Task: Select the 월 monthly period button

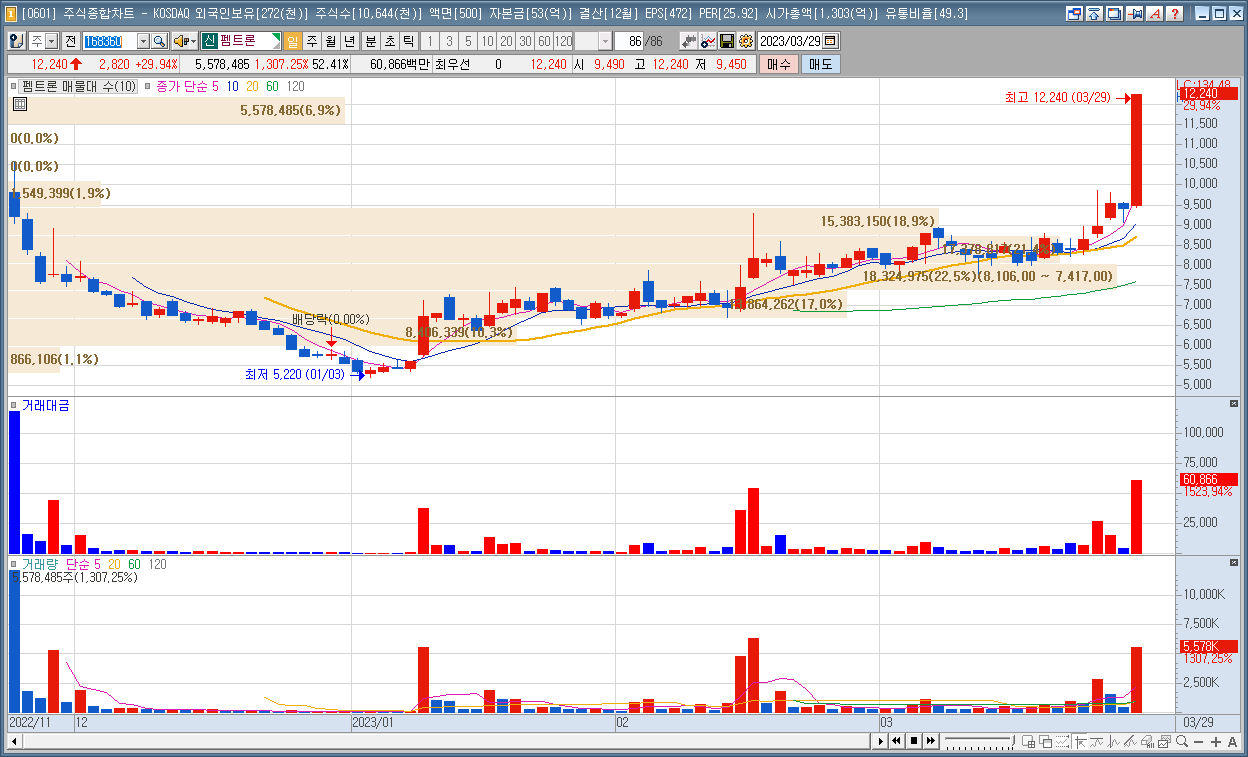Action: (331, 41)
